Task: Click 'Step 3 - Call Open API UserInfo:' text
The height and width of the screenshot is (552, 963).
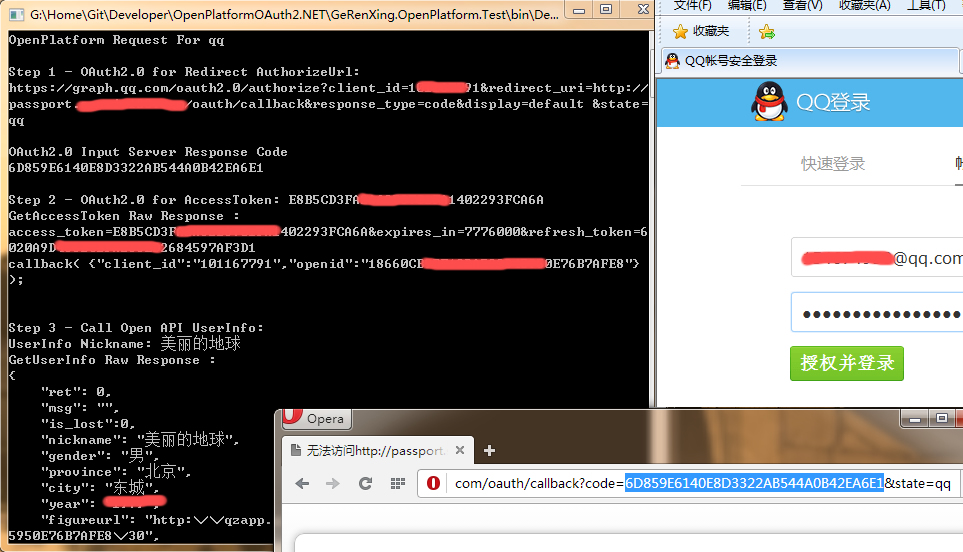Action: point(136,328)
